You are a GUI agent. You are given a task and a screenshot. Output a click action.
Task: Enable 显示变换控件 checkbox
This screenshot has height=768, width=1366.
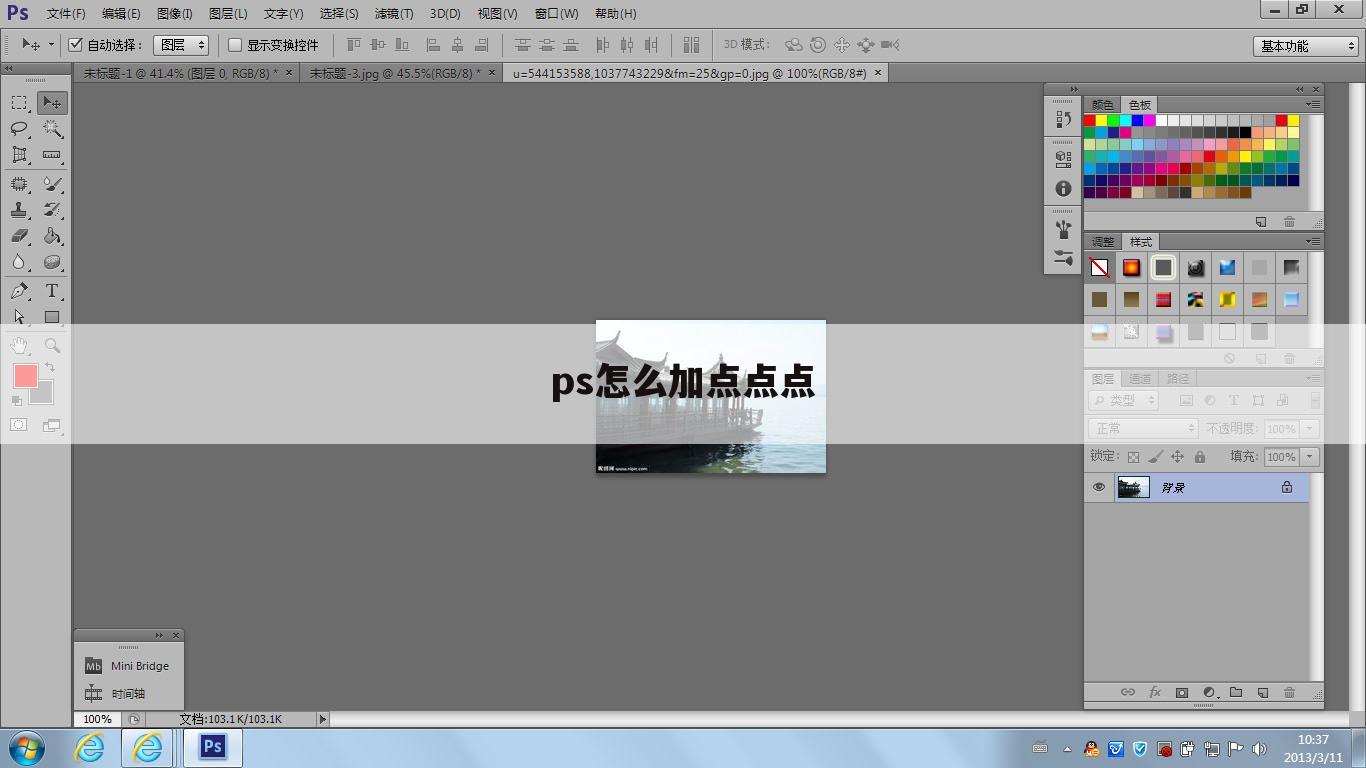(x=235, y=45)
